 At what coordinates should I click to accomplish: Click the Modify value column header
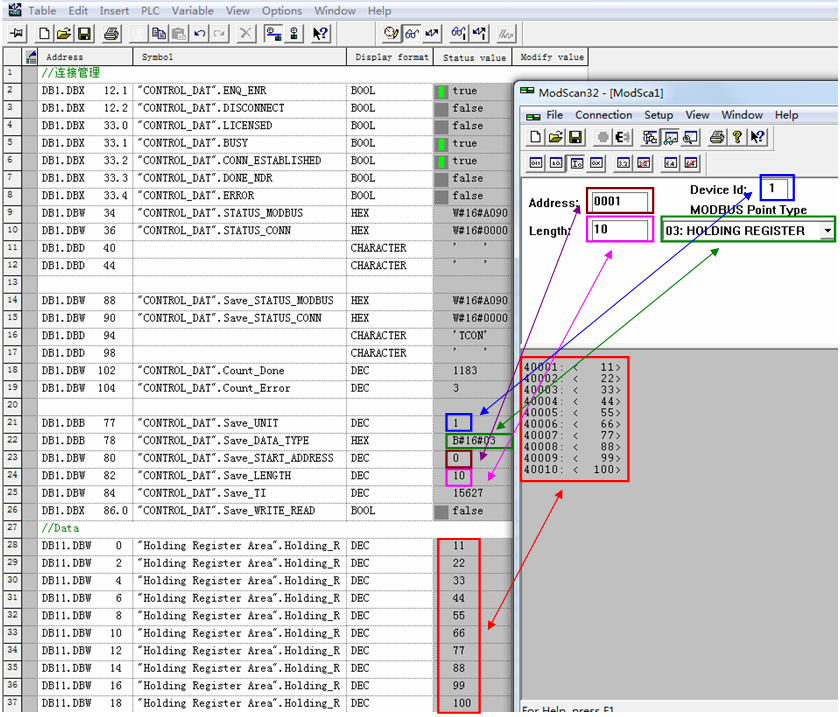[x=551, y=57]
